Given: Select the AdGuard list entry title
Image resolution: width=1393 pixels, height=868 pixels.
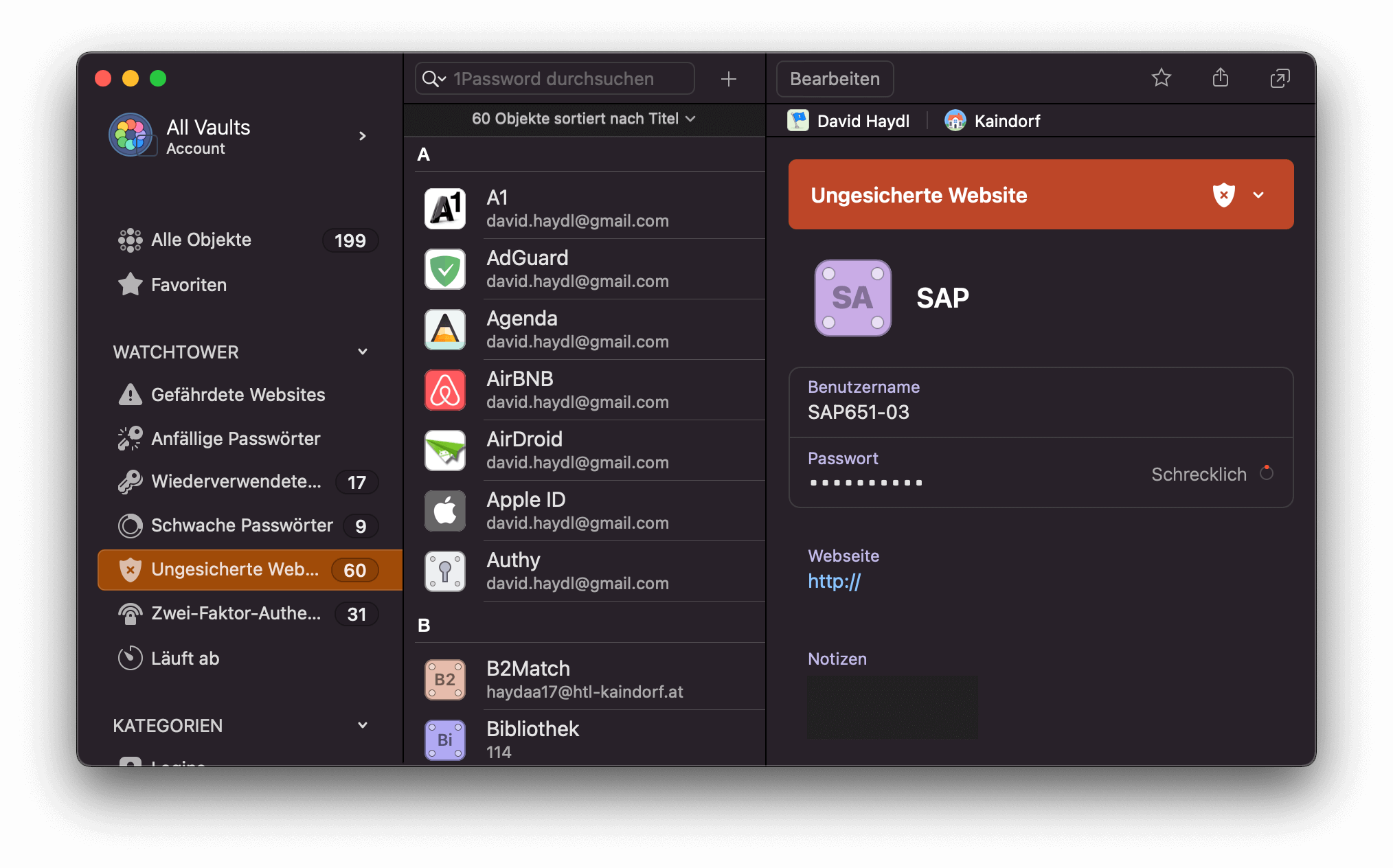Looking at the screenshot, I should click(x=527, y=258).
